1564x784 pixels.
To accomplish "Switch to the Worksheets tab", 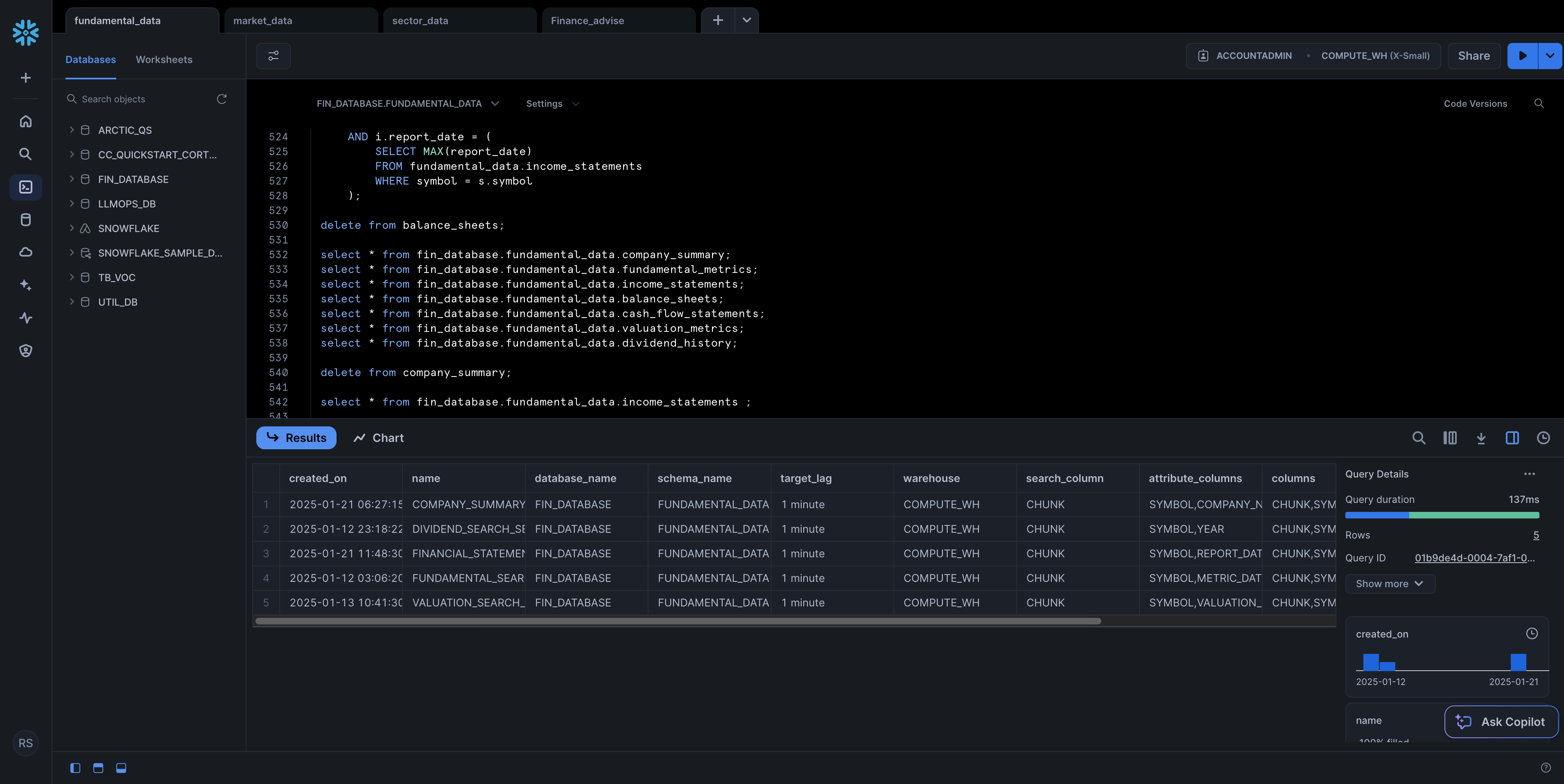I will [x=164, y=59].
